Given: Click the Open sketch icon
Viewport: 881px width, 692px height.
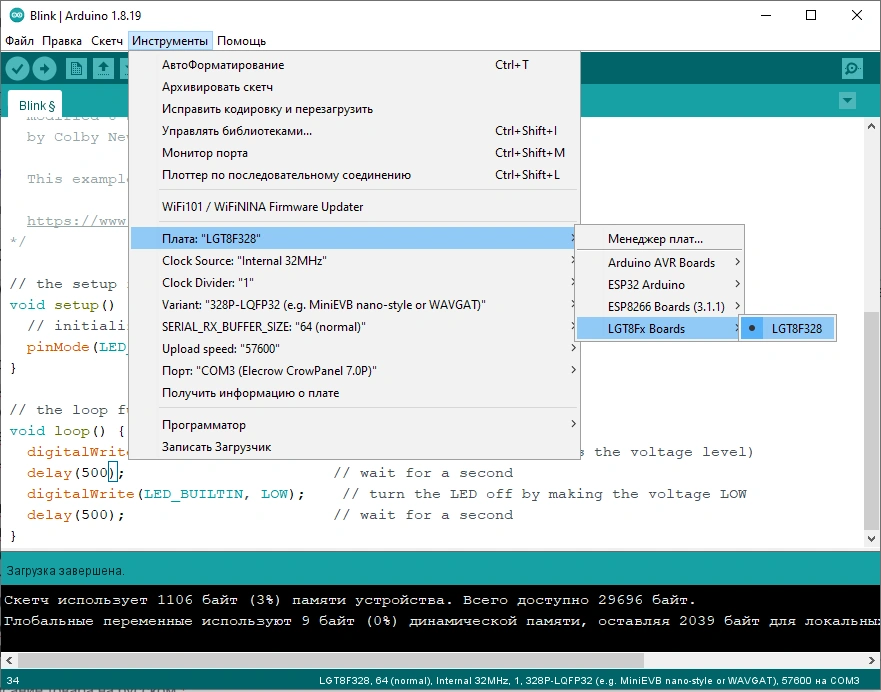Looking at the screenshot, I should (103, 68).
